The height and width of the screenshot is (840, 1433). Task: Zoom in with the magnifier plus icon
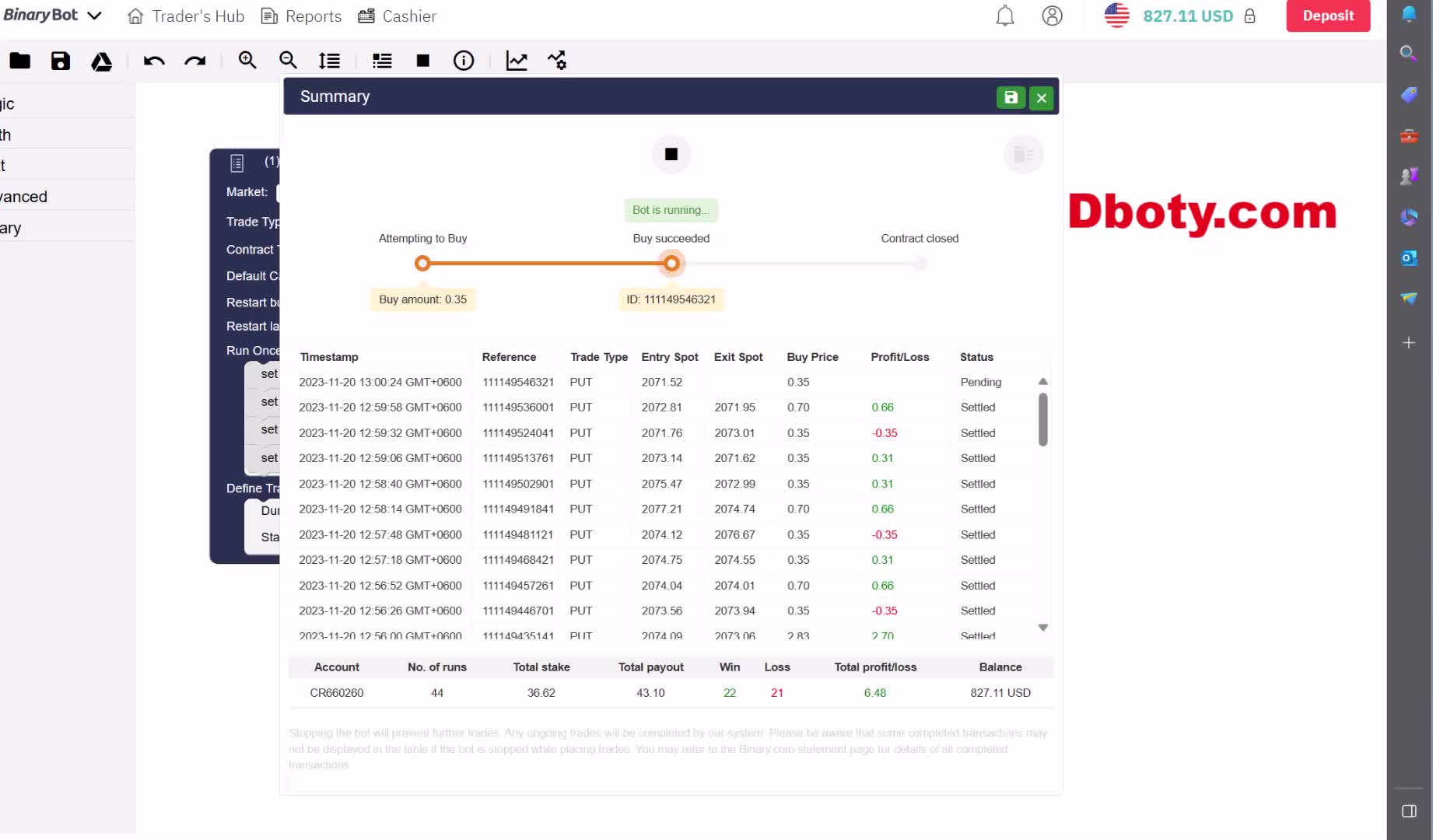click(247, 61)
